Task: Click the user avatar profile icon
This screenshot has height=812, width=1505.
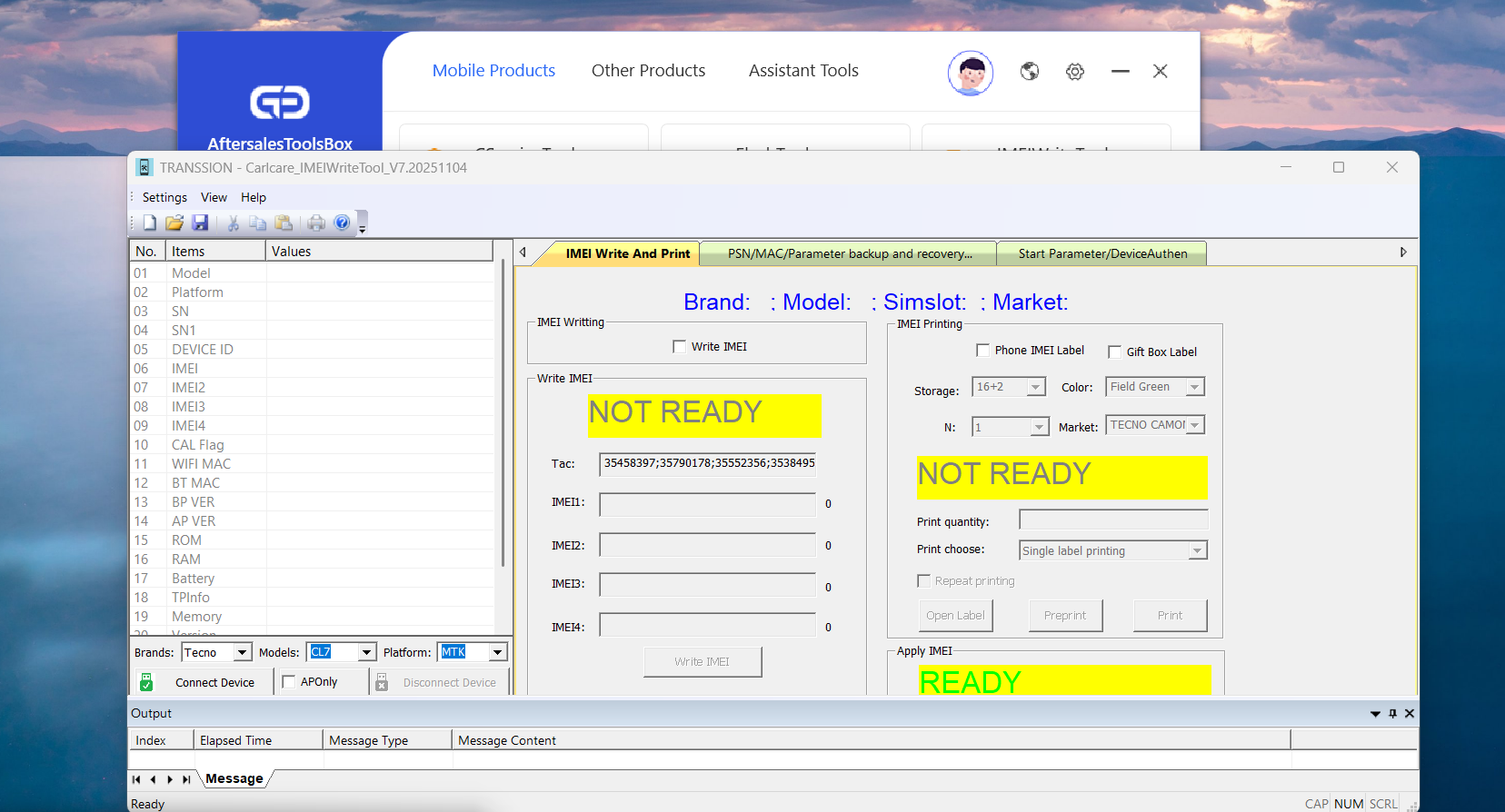Action: tap(971, 73)
